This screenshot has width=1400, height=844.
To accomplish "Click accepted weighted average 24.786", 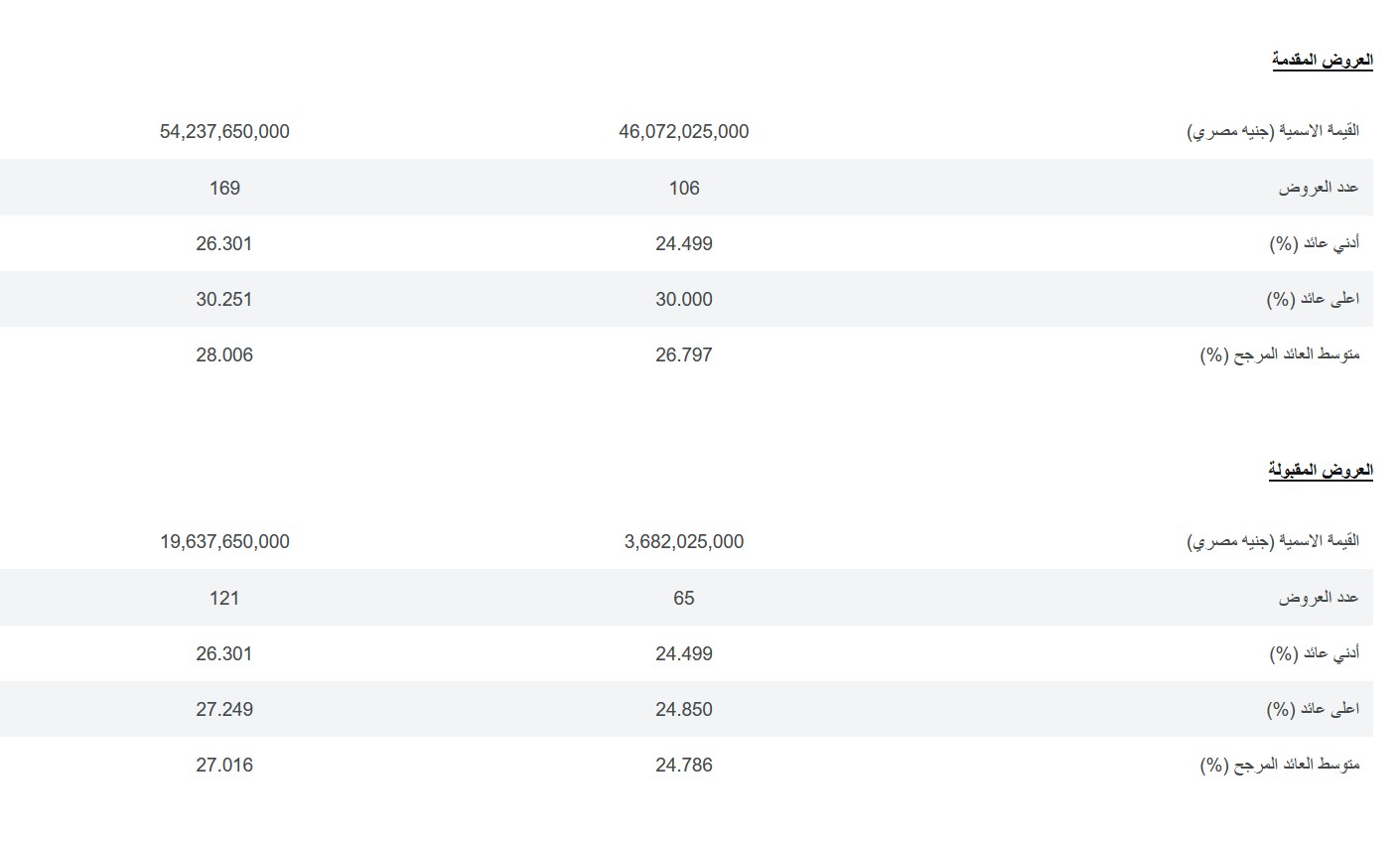I will click(x=684, y=765).
